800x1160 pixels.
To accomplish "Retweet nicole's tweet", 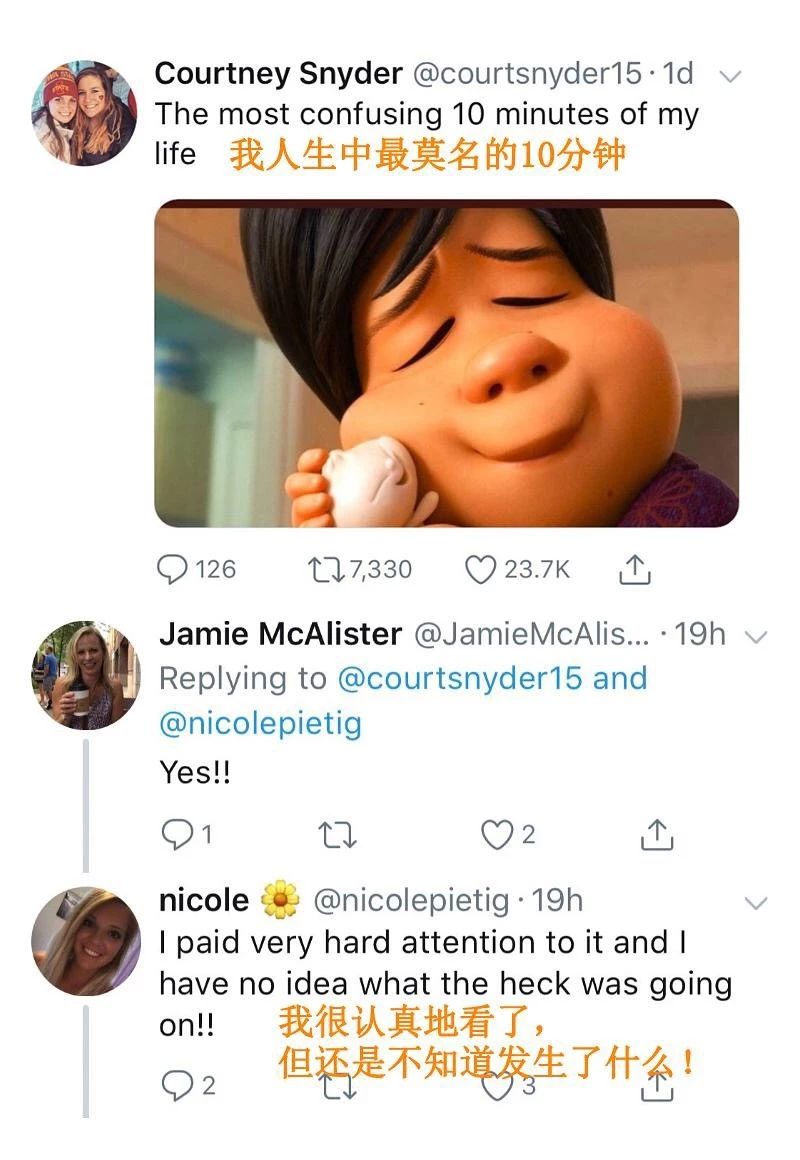I will click(337, 1086).
